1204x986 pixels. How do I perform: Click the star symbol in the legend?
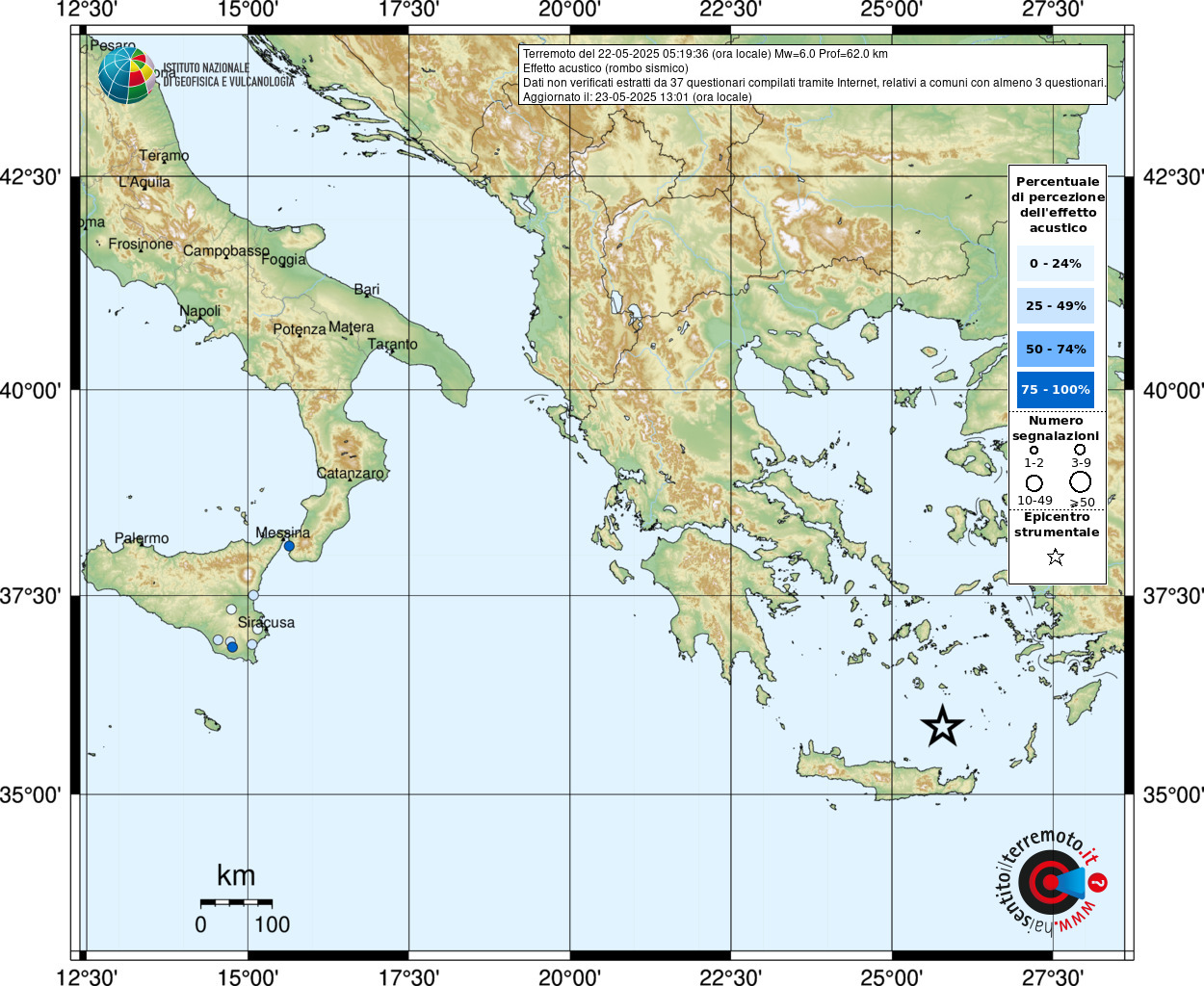[x=1056, y=557]
